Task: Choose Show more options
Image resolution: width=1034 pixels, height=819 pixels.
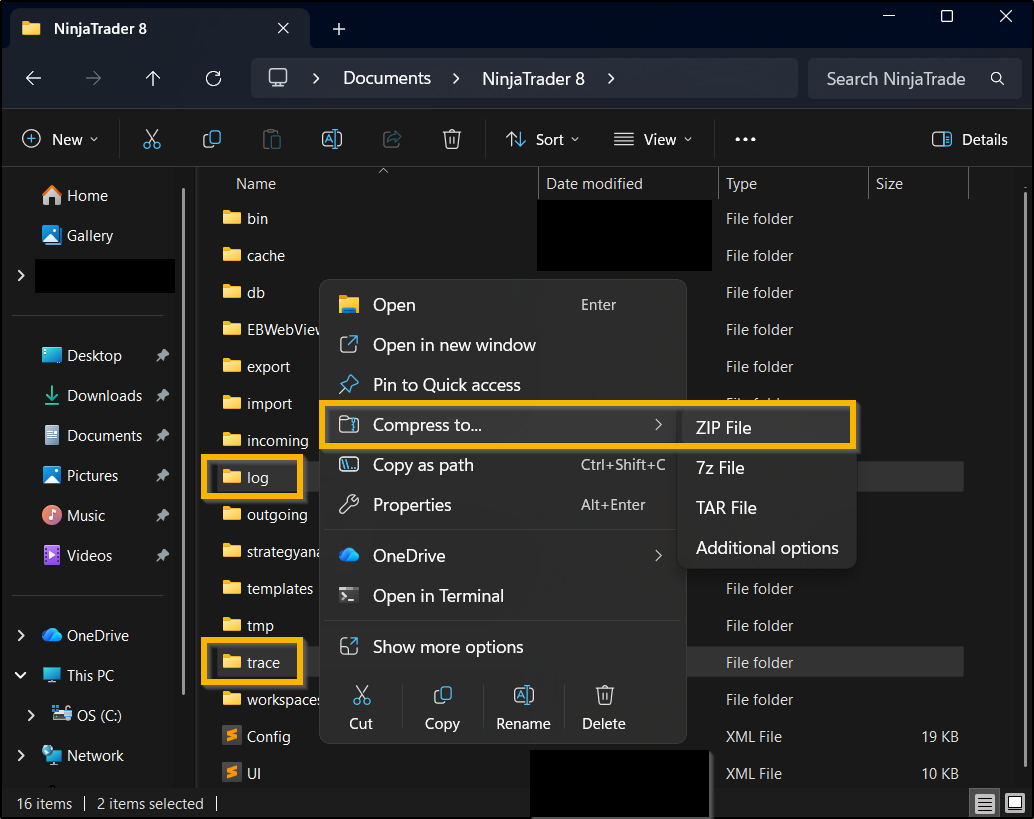Action: (502, 647)
